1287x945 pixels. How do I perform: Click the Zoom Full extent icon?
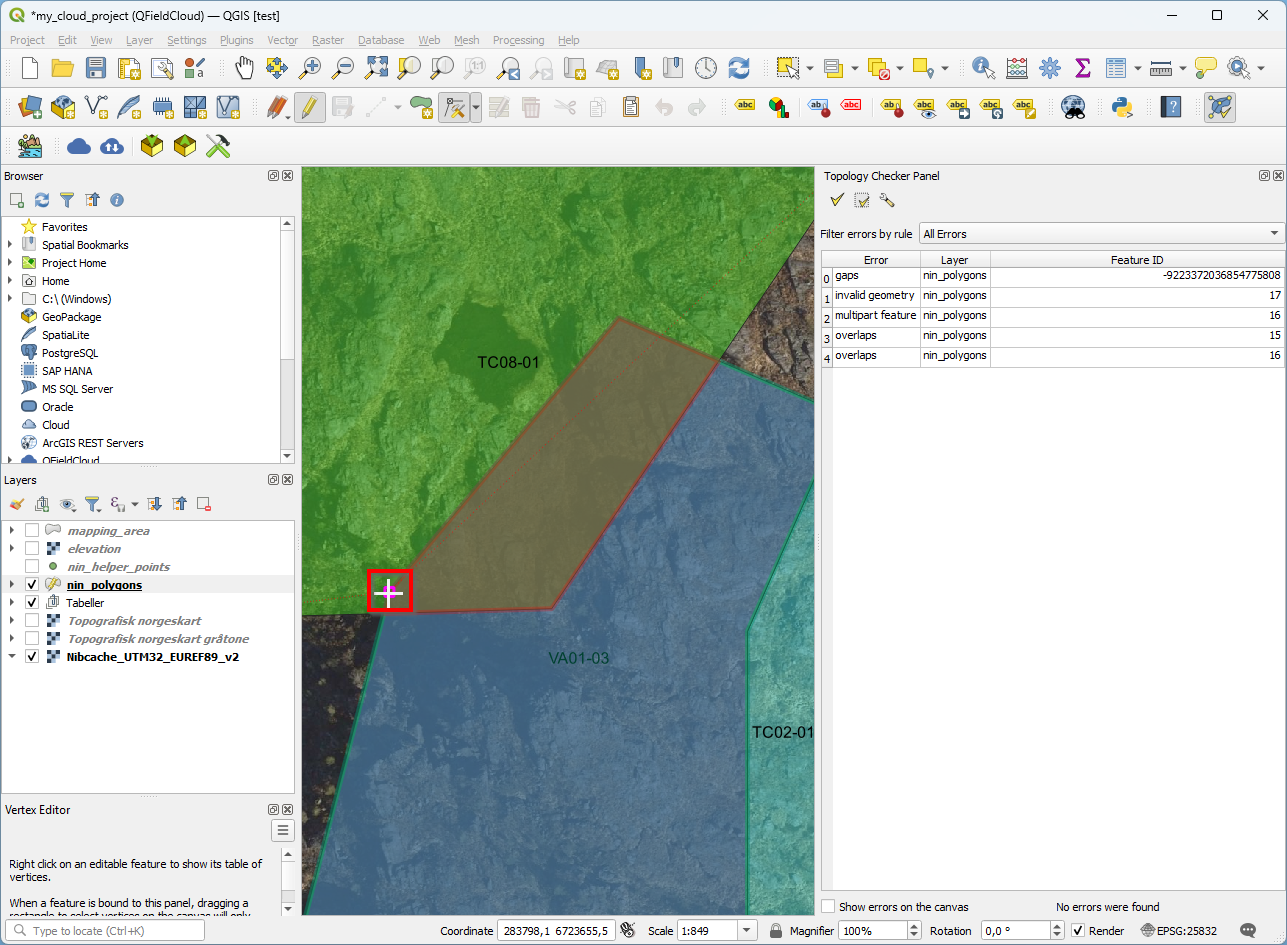(376, 68)
